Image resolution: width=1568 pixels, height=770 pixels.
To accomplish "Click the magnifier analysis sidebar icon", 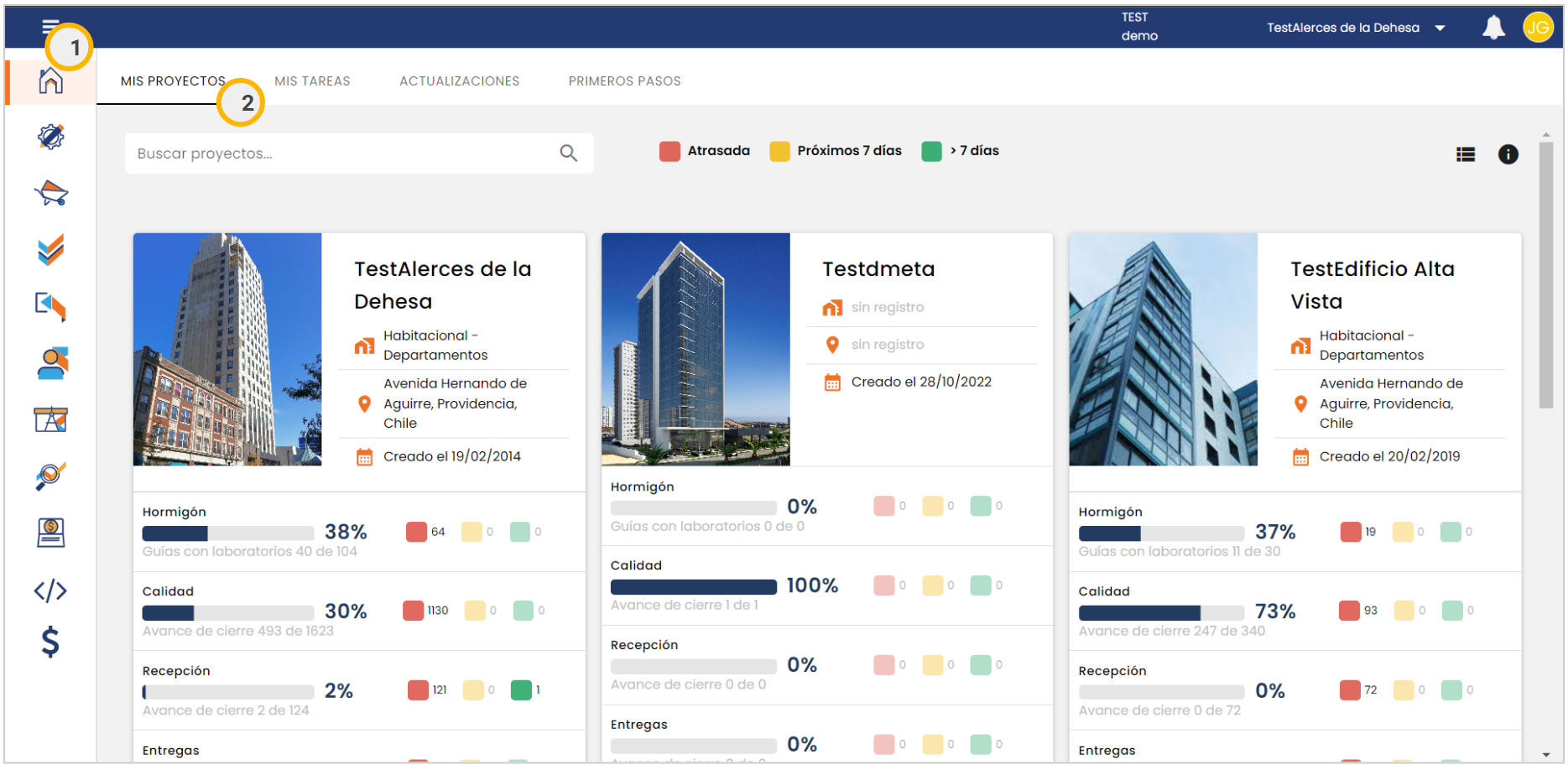I will 50,476.
